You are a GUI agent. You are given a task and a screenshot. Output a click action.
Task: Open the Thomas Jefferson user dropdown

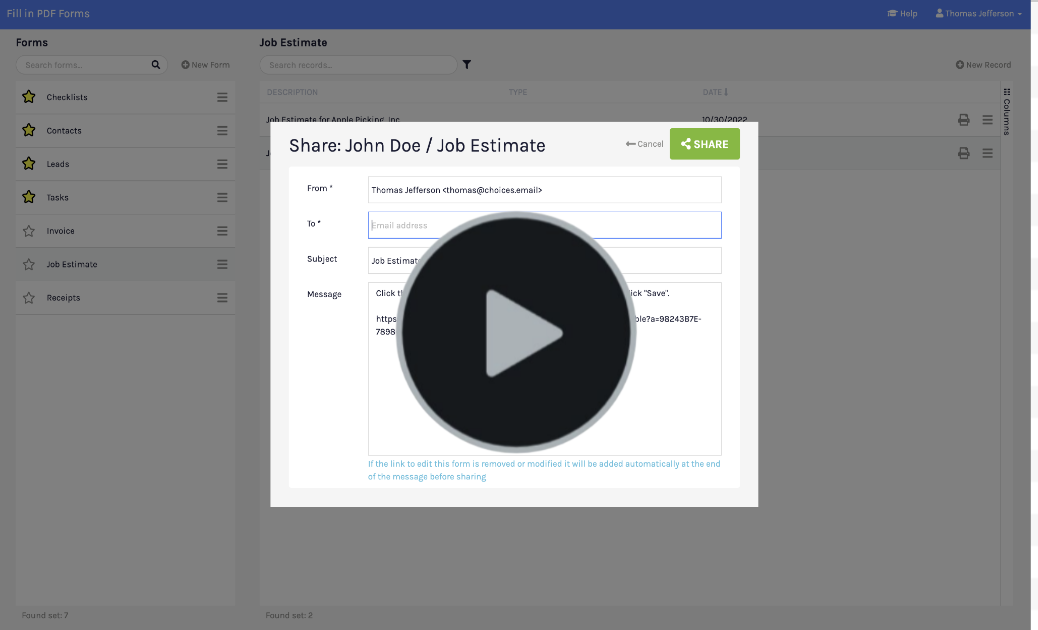pyautogui.click(x=978, y=14)
